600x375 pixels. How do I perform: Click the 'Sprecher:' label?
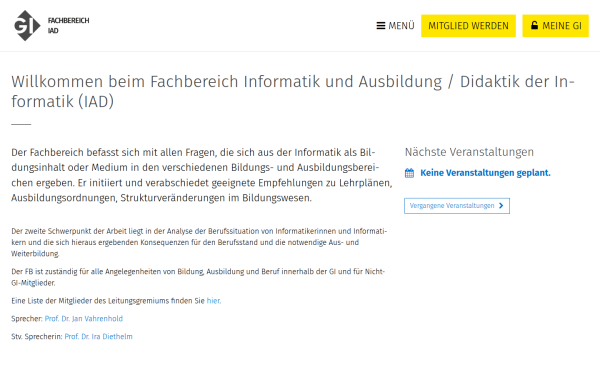27,319
